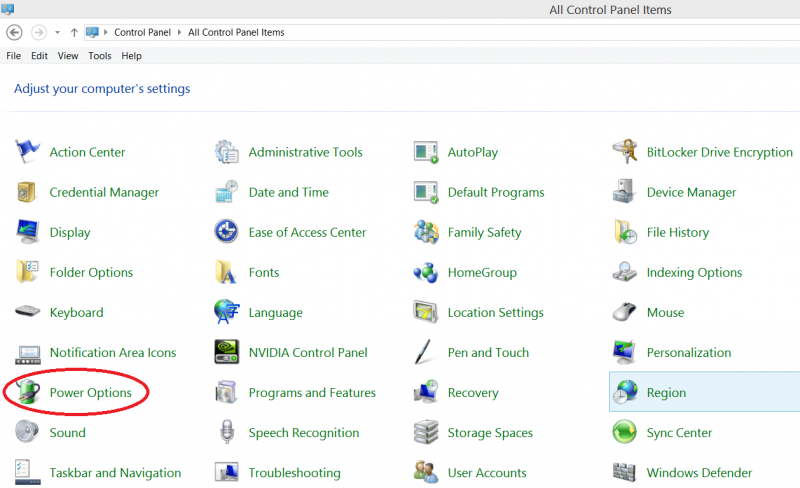Image resolution: width=800 pixels, height=488 pixels.
Task: Open the Programs and Features icon
Action: [x=226, y=392]
